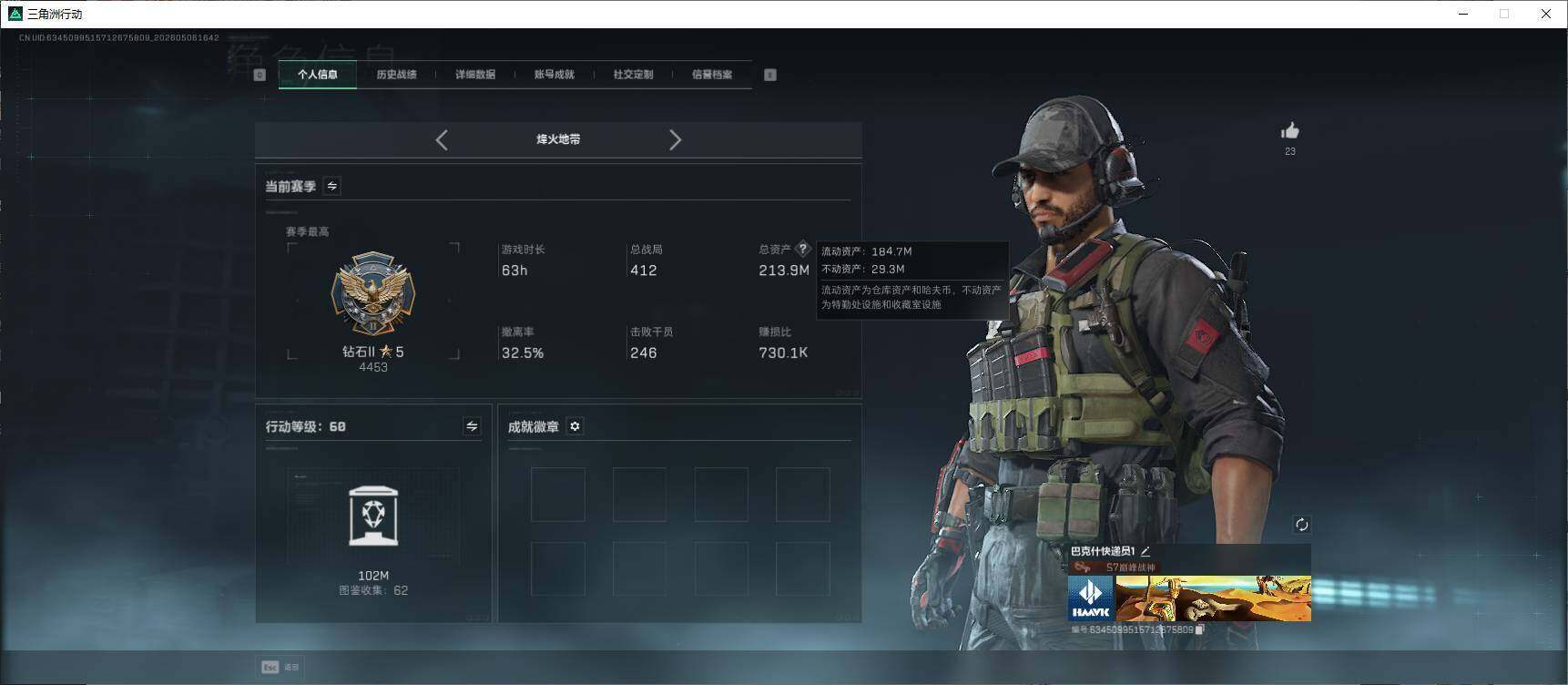Click the 流动资产: 184.7M tooltip line
Image resolution: width=1568 pixels, height=685 pixels.
(867, 251)
